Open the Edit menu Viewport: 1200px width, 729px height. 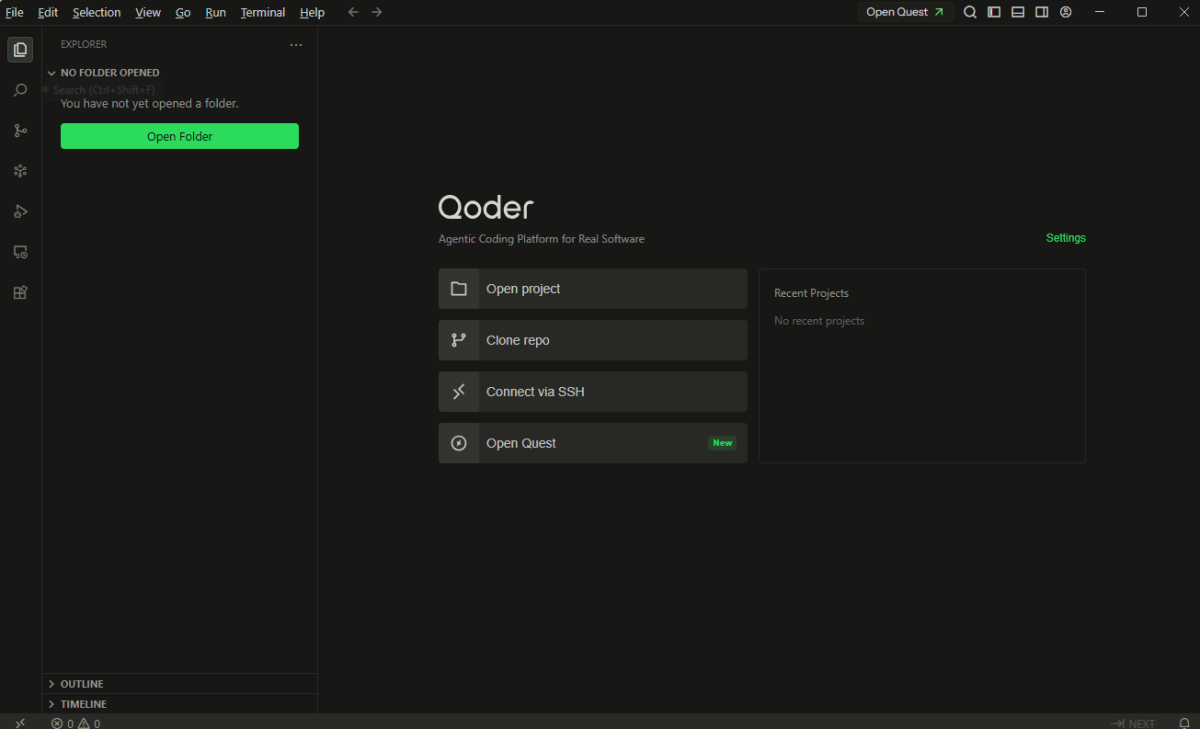coord(48,12)
